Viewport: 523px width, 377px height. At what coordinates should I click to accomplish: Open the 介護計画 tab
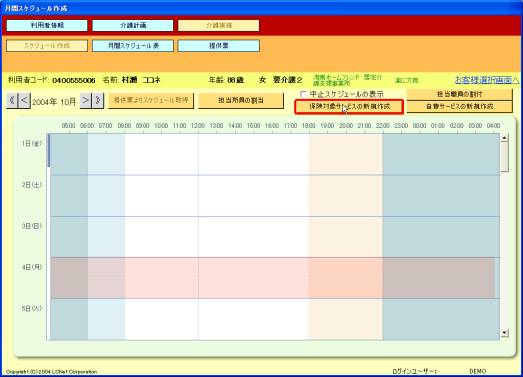(x=133, y=25)
